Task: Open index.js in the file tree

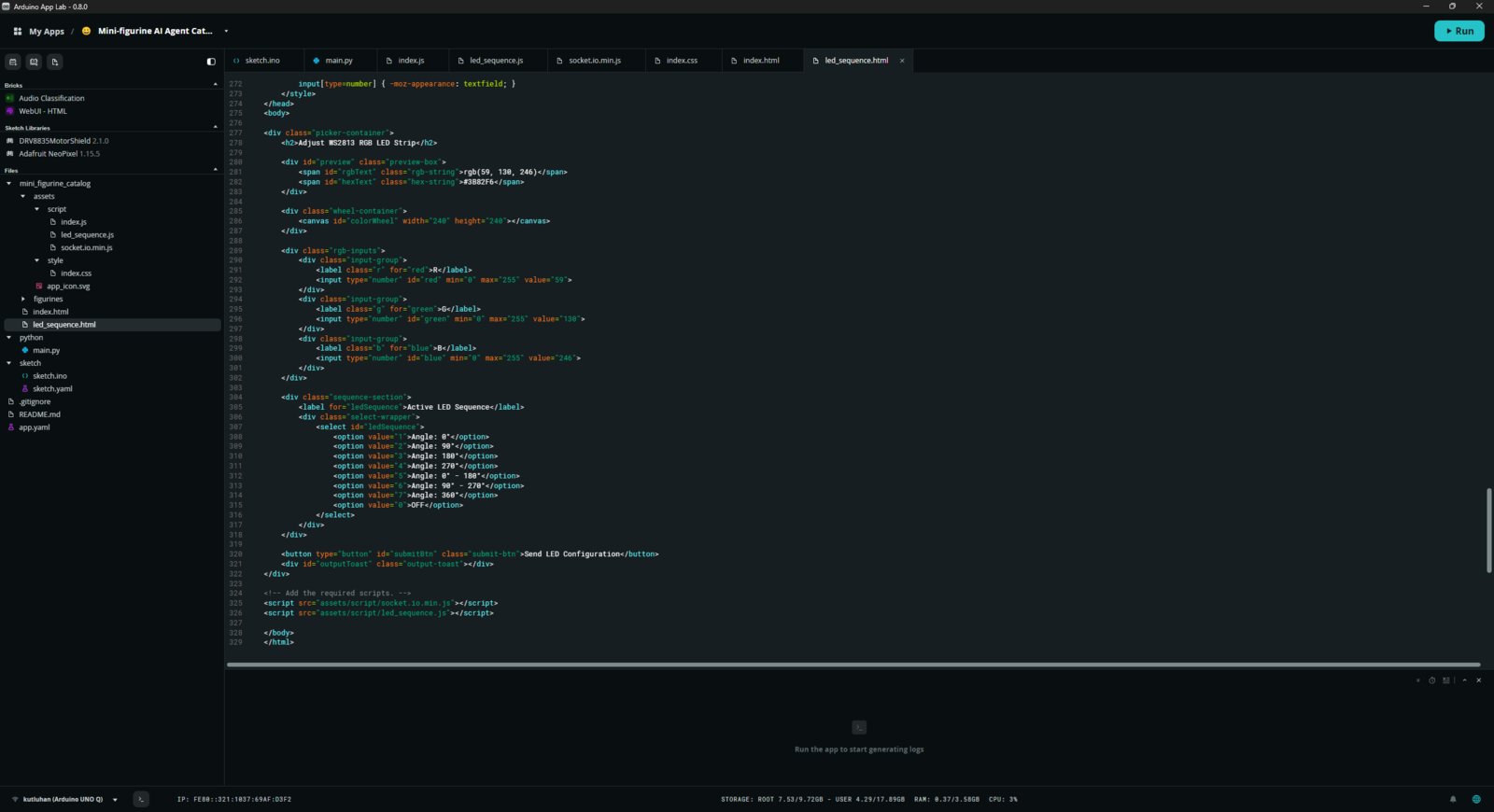Action: coord(73,222)
